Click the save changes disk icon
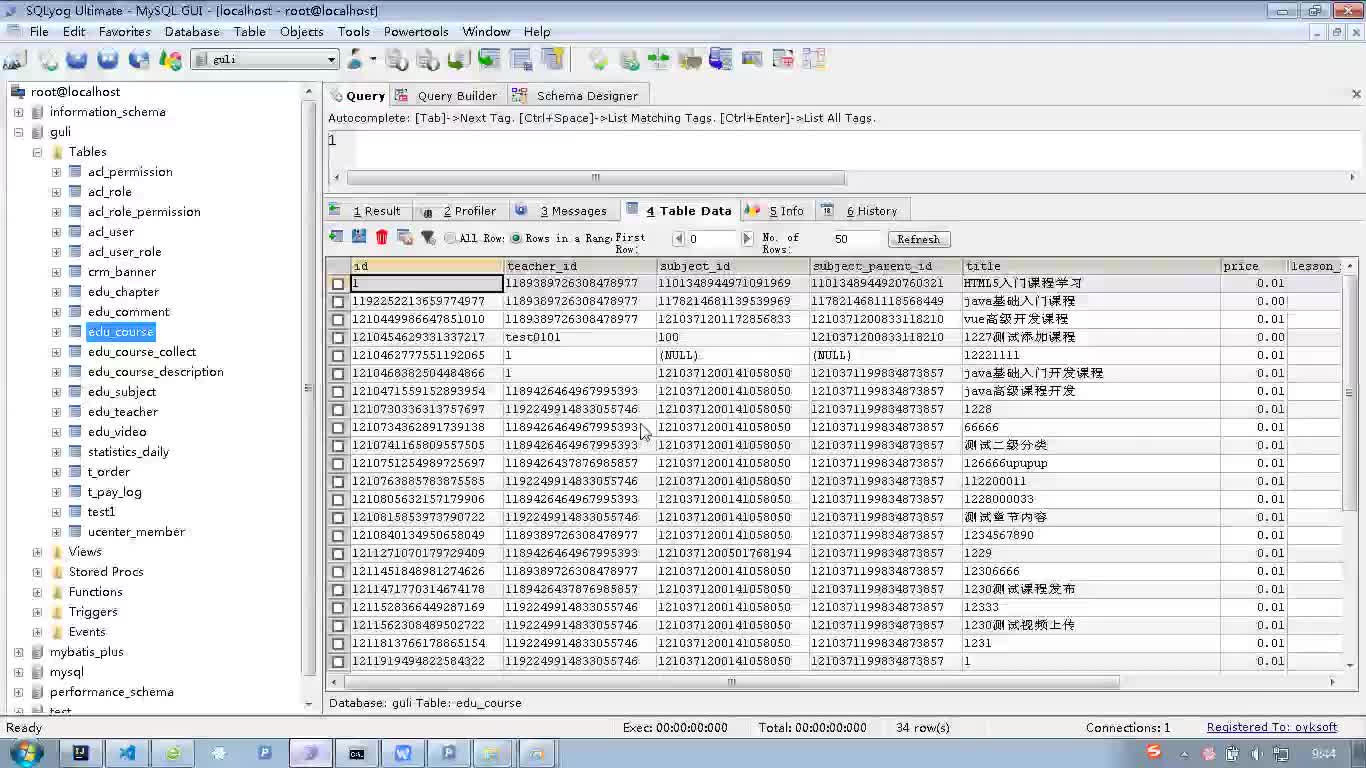This screenshot has width=1366, height=768. (x=359, y=237)
